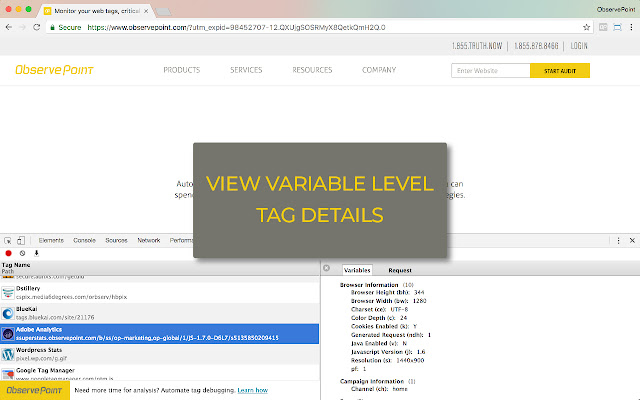Switch to the Request tab
Viewport: 640px width, 400px height.
(400, 270)
